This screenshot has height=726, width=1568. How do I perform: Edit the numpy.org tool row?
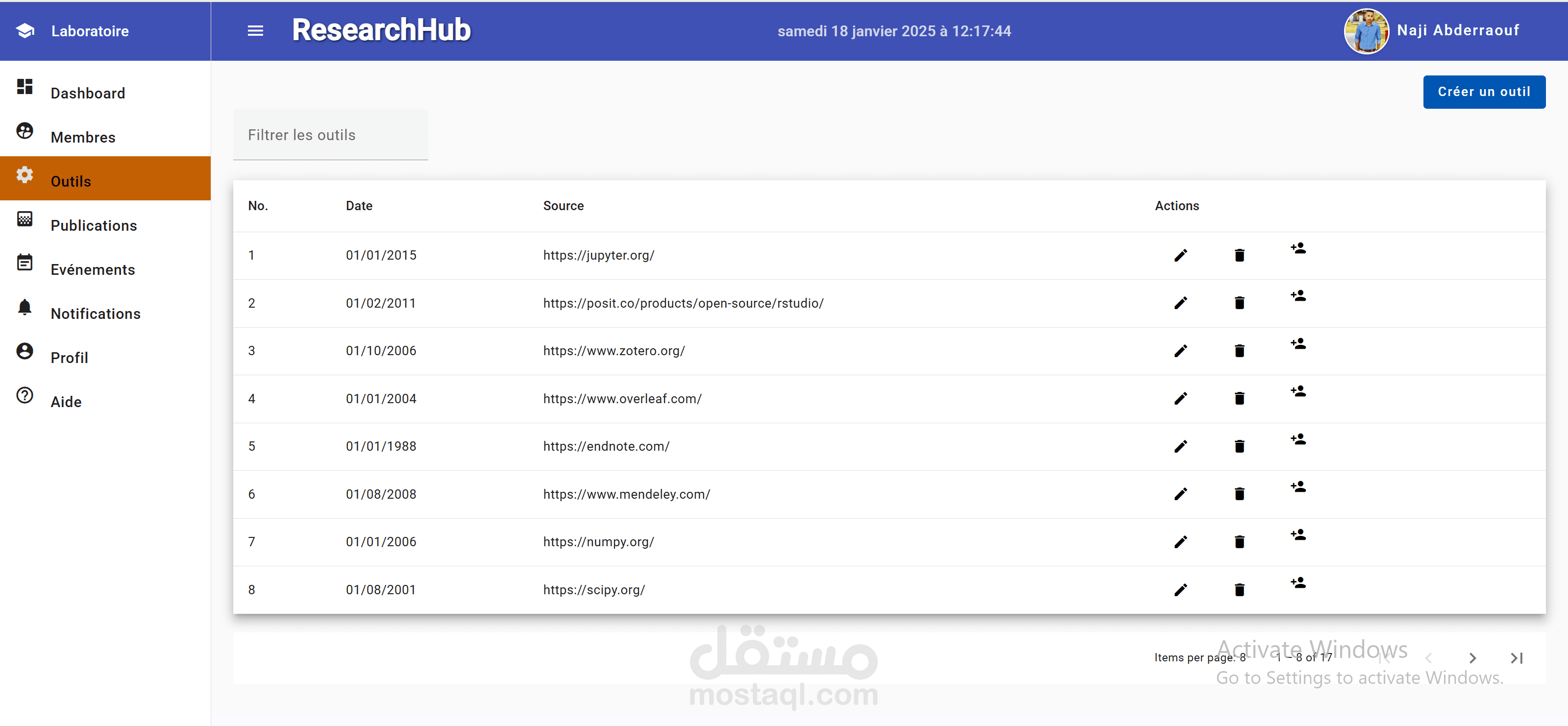point(1180,542)
